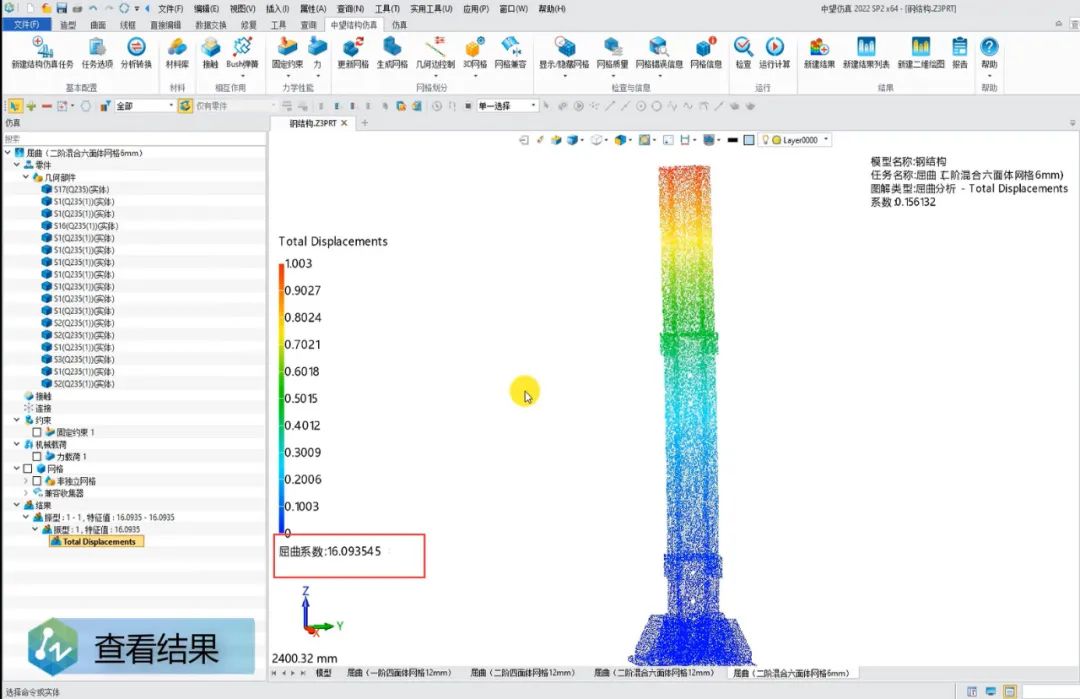Switch to the 仿真 ribbon tab
The height and width of the screenshot is (699, 1080).
pos(399,24)
